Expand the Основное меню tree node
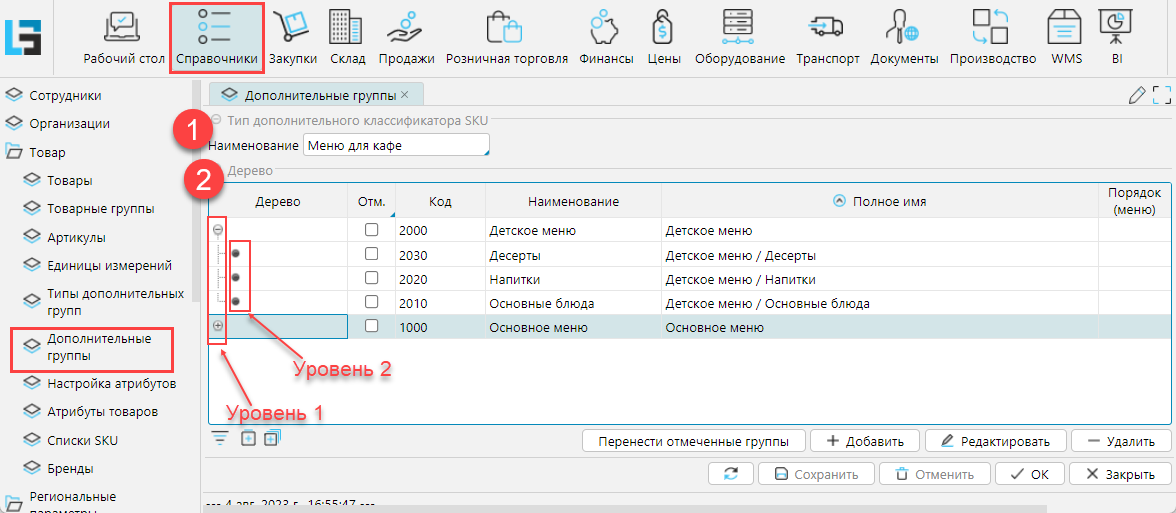The height and width of the screenshot is (513, 1176). [x=218, y=326]
